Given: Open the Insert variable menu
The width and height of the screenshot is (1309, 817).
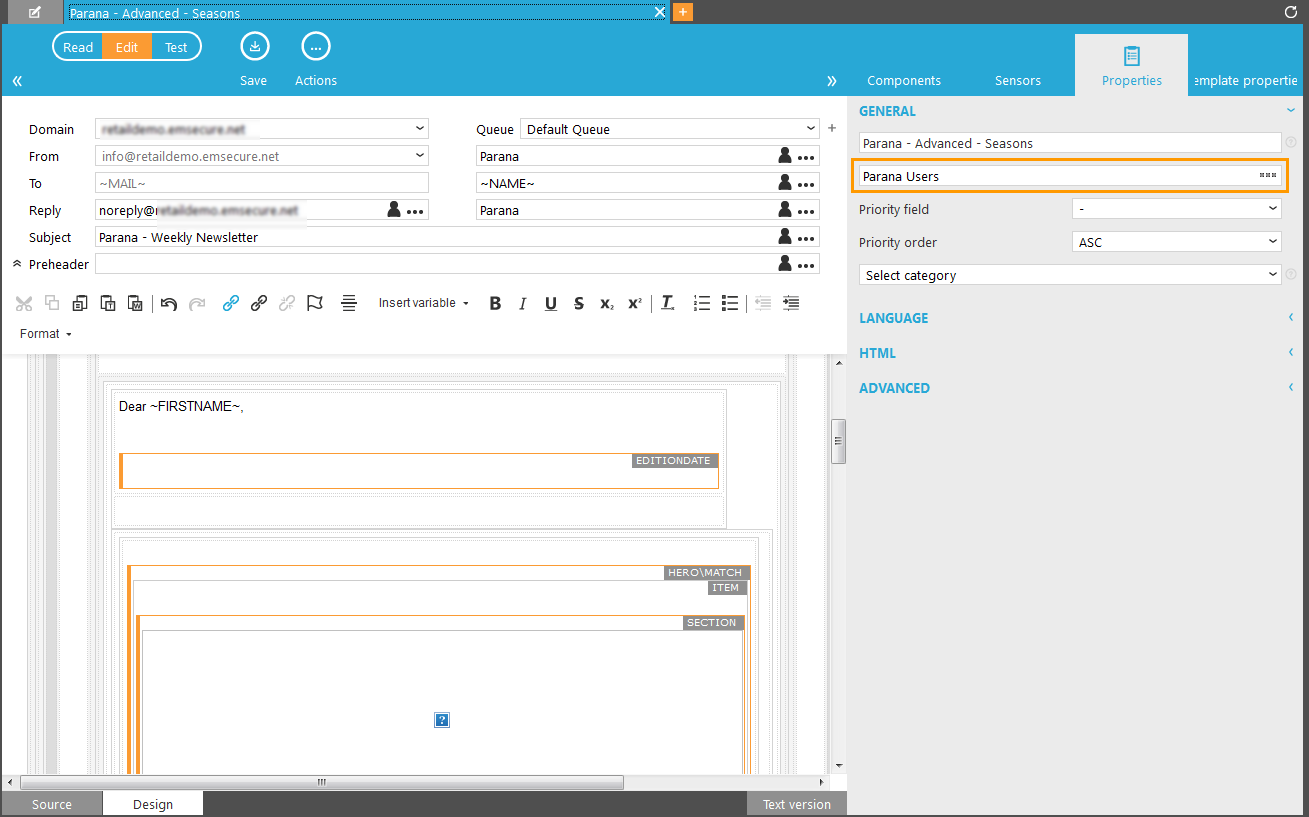Looking at the screenshot, I should click(424, 303).
